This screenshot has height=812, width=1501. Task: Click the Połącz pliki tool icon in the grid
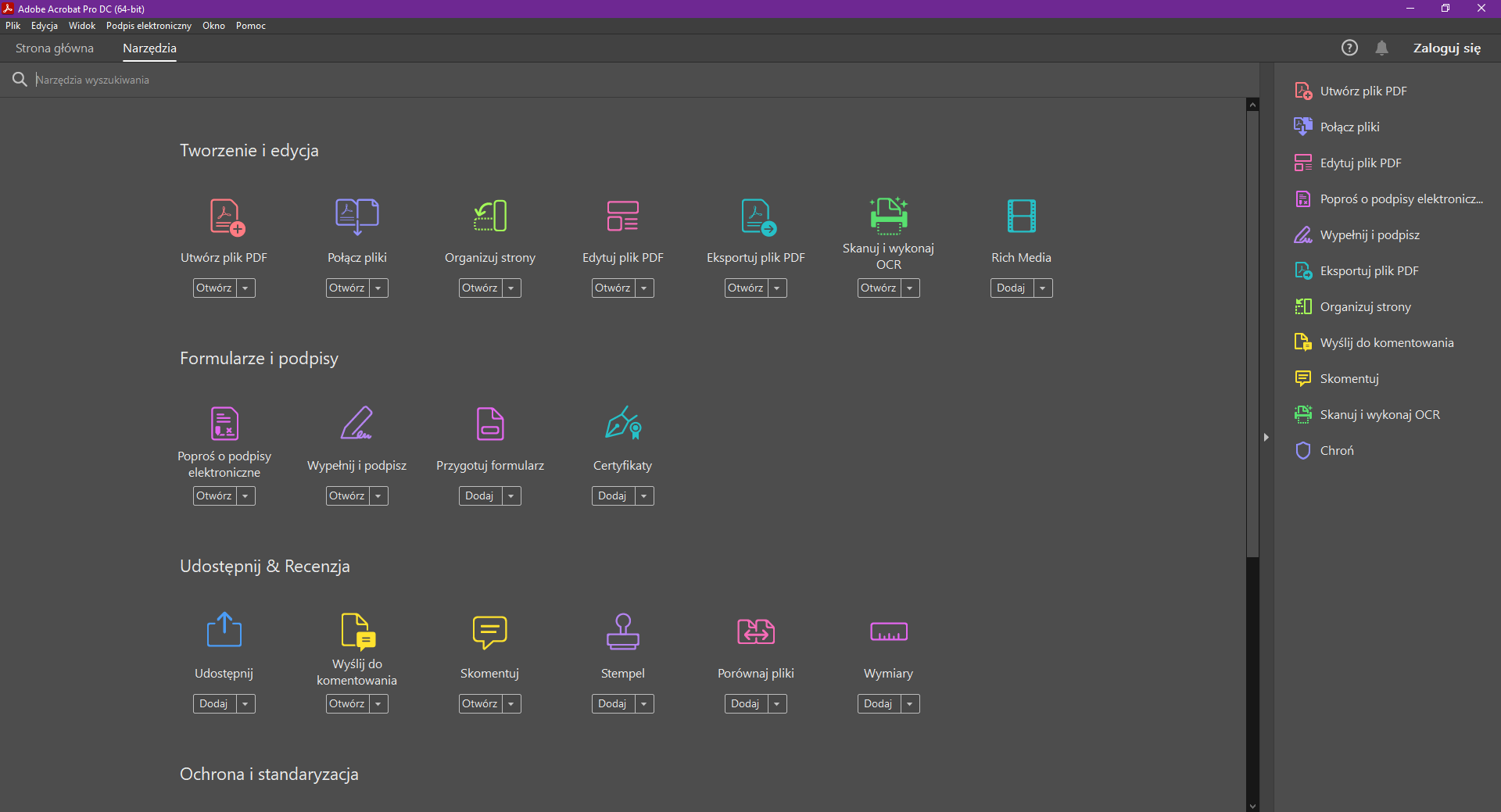[357, 216]
